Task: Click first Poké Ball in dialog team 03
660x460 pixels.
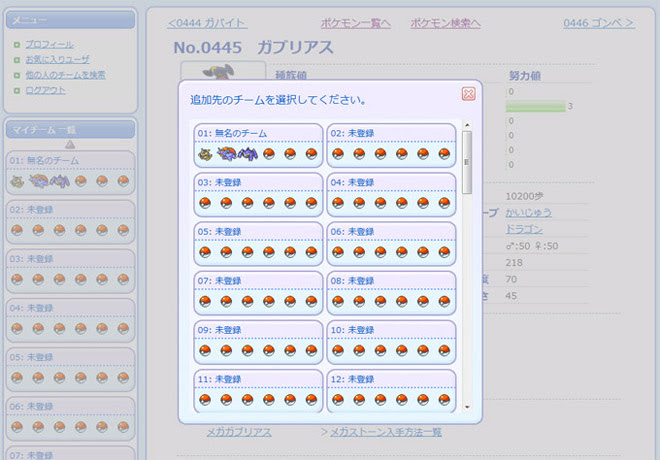Action: coord(205,203)
